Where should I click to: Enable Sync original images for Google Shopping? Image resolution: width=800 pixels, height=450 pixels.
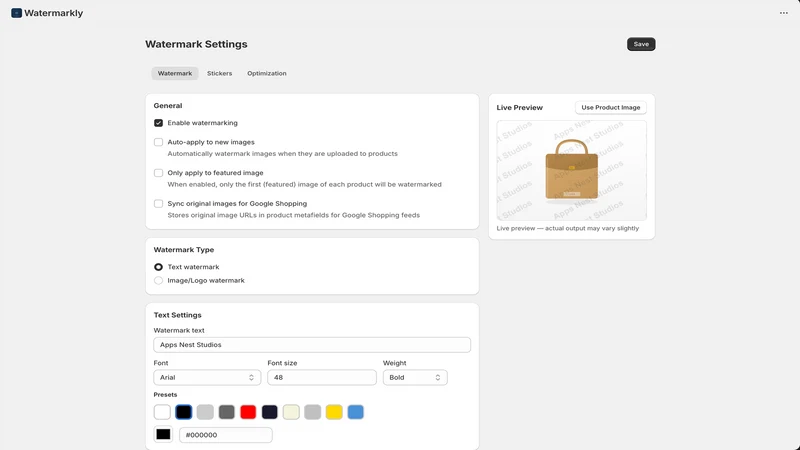click(158, 204)
